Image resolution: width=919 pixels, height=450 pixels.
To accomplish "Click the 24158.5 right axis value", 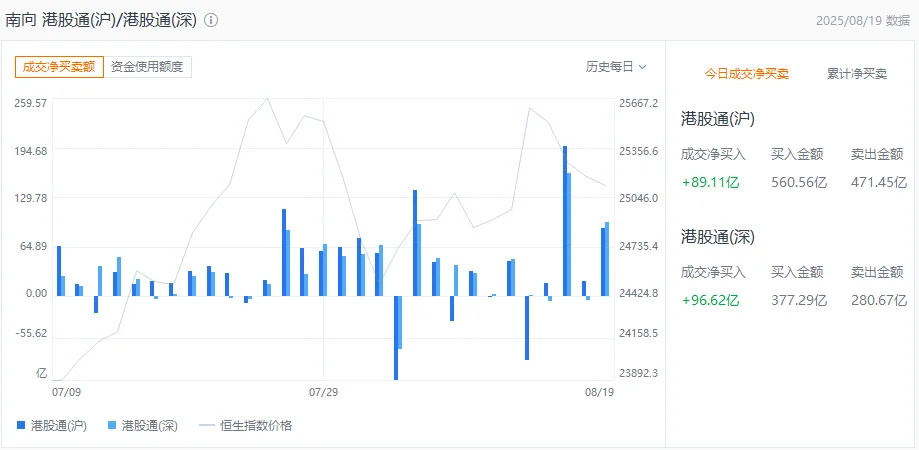I will (x=638, y=333).
